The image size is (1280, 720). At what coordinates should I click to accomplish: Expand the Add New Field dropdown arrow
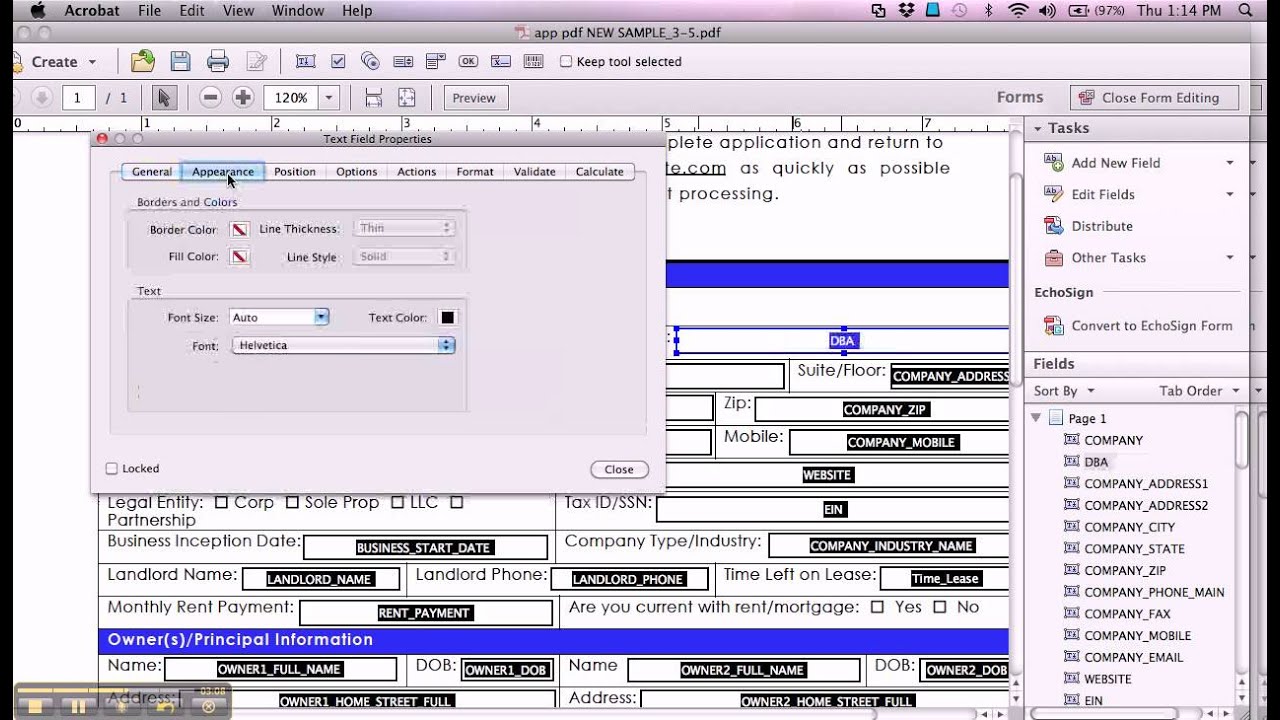coord(1230,163)
